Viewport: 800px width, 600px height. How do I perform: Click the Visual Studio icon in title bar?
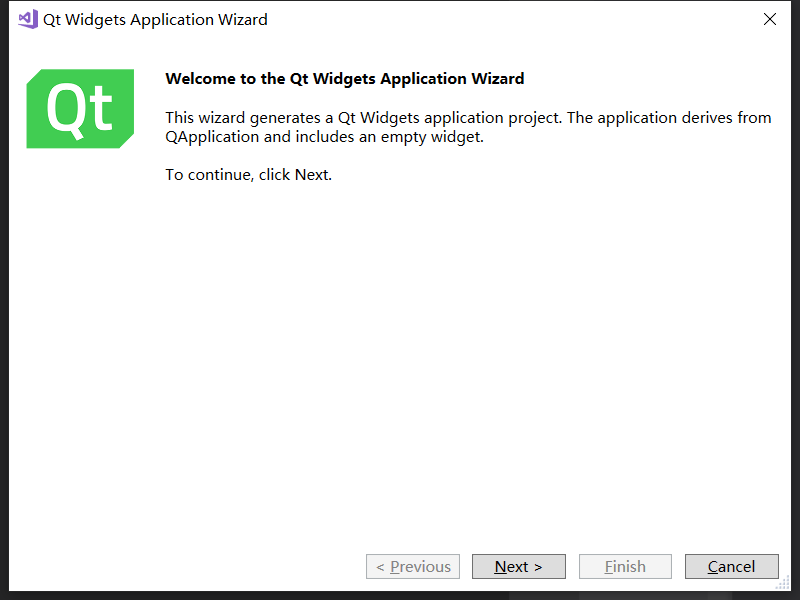[28, 19]
